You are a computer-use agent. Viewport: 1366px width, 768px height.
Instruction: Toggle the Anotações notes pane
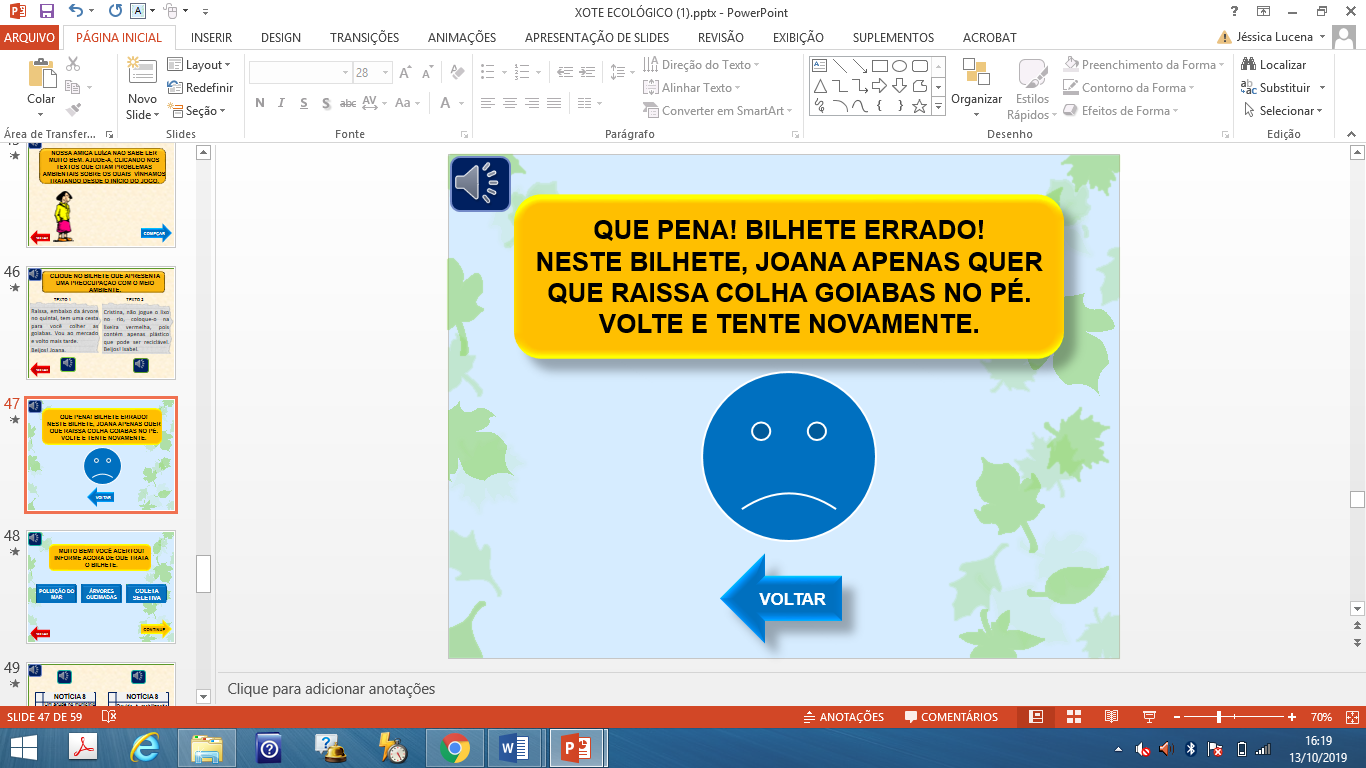[x=844, y=717]
